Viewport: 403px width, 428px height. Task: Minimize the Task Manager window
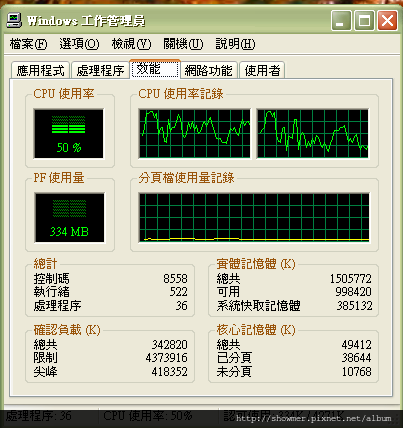pos(341,21)
